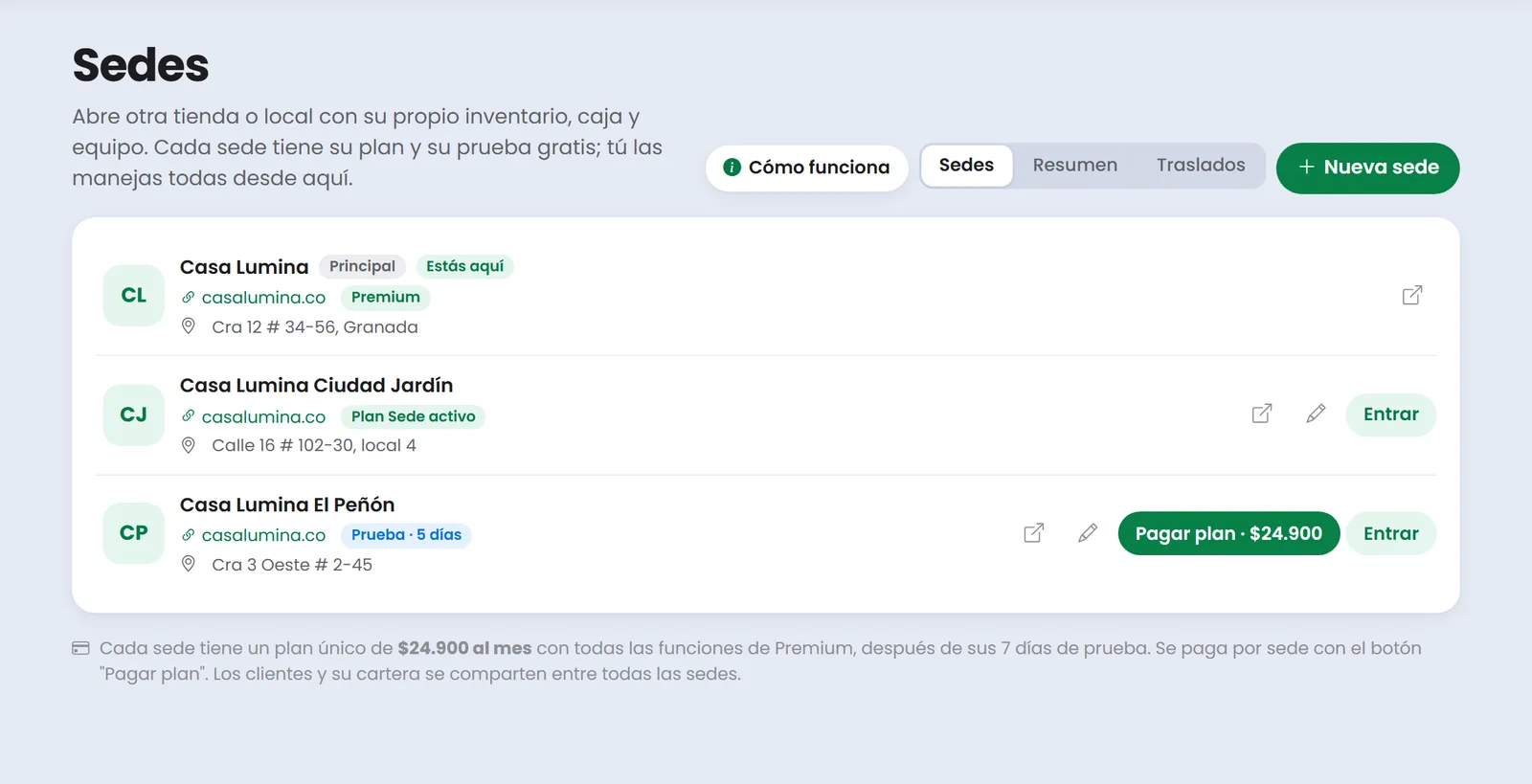Click the CJ avatar of Ciudad Jardín
Screen dimensions: 1532x784
(x=134, y=414)
